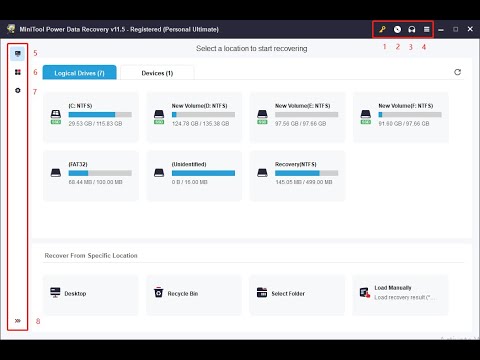Recover from Recycle Bin
Viewport: 480px width, 360px height.
(x=194, y=295)
